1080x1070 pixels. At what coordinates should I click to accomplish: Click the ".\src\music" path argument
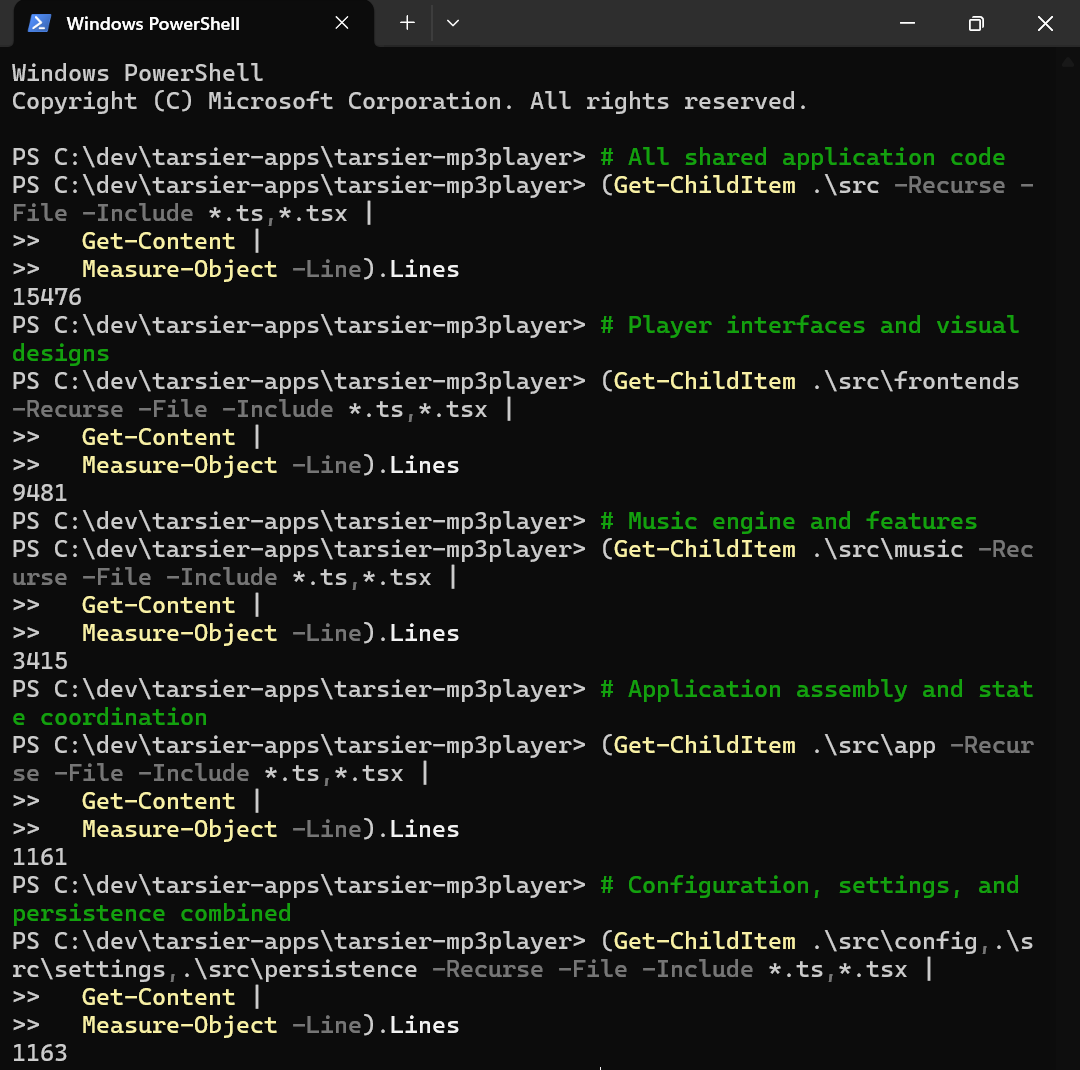[887, 549]
